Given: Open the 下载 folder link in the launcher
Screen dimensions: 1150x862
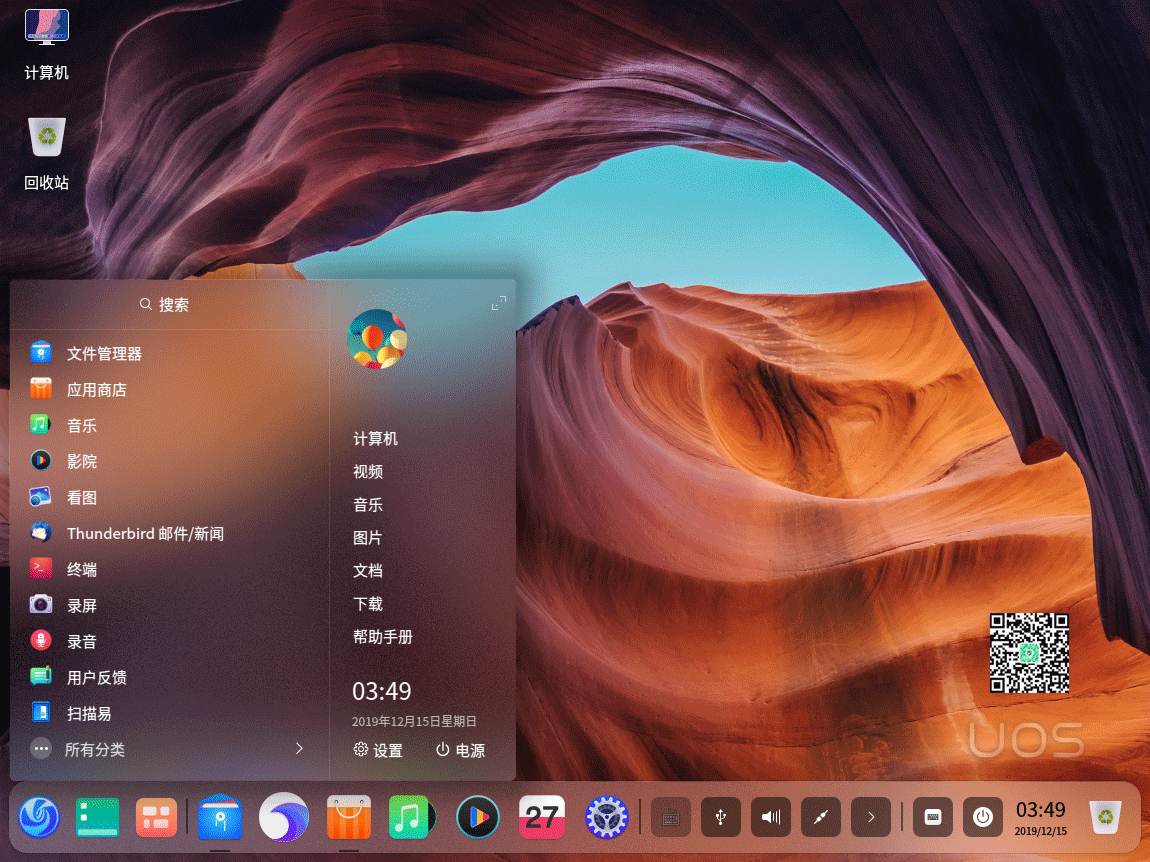Looking at the screenshot, I should click(368, 604).
